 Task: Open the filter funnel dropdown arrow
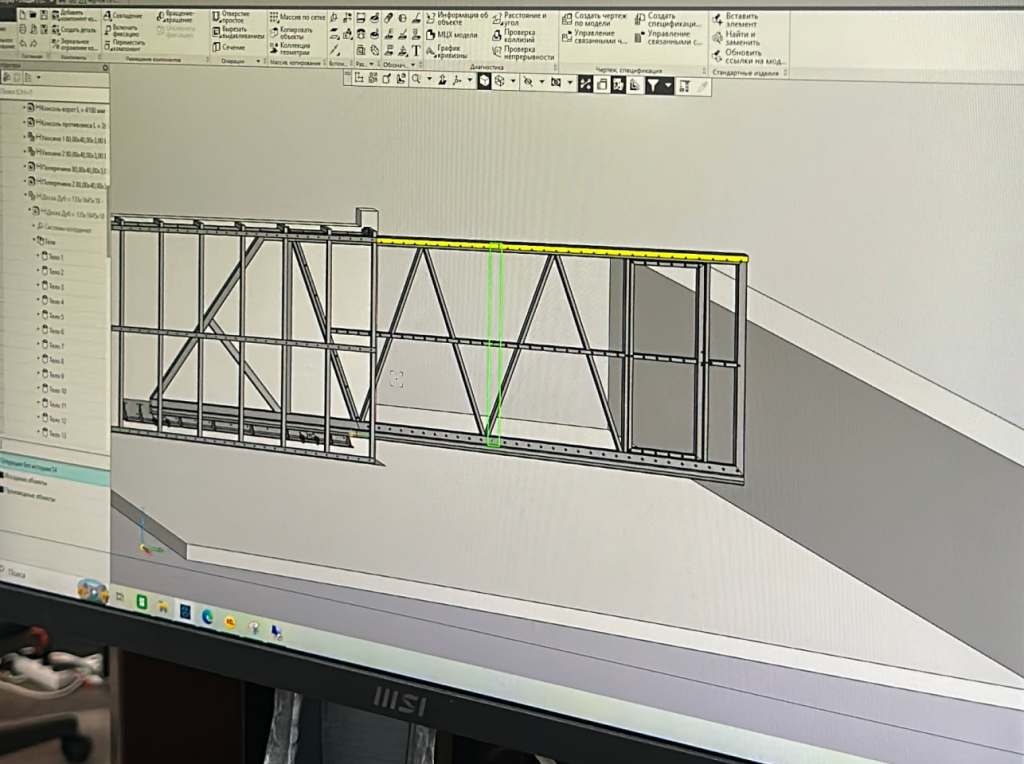coord(667,86)
